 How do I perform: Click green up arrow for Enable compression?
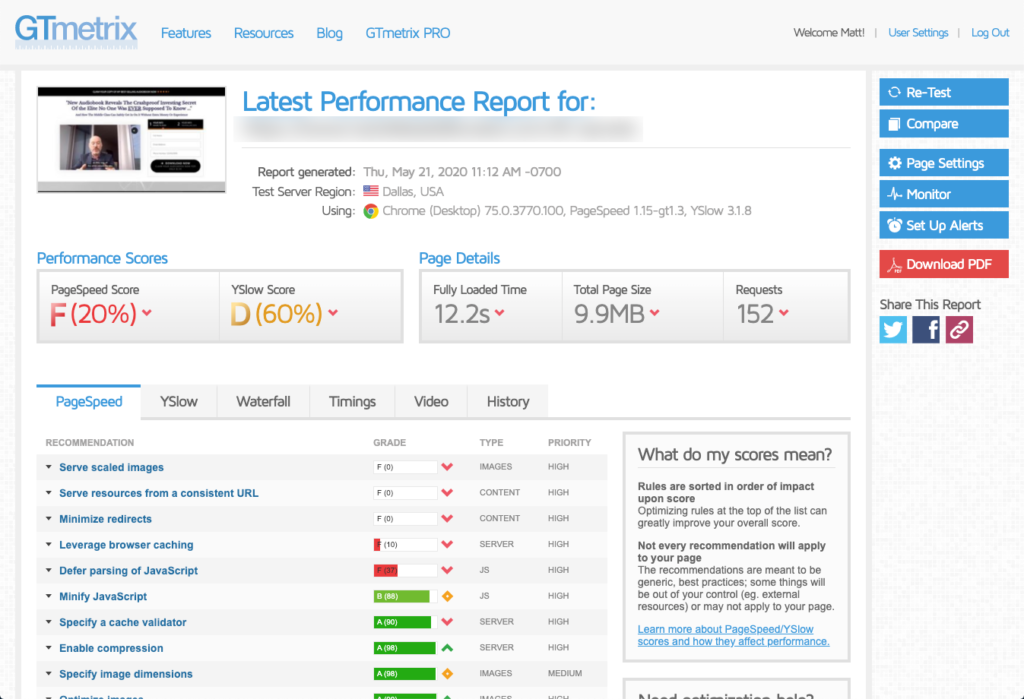[x=447, y=647]
